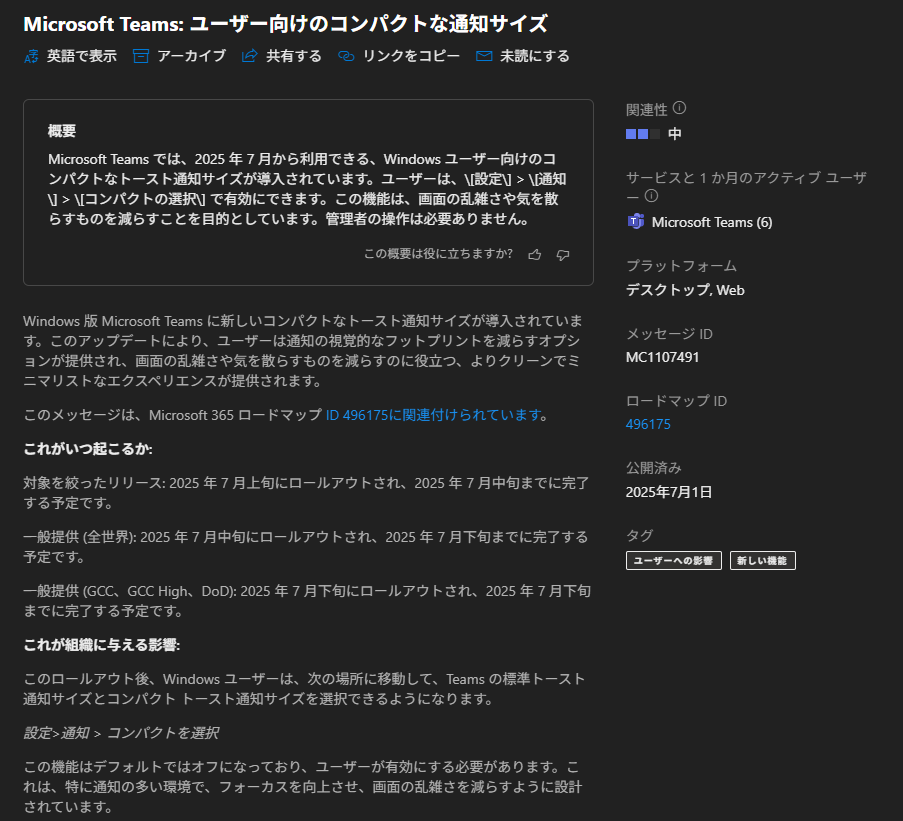Click the 英語で表示 translate button
The height and width of the screenshot is (821, 903).
point(70,56)
